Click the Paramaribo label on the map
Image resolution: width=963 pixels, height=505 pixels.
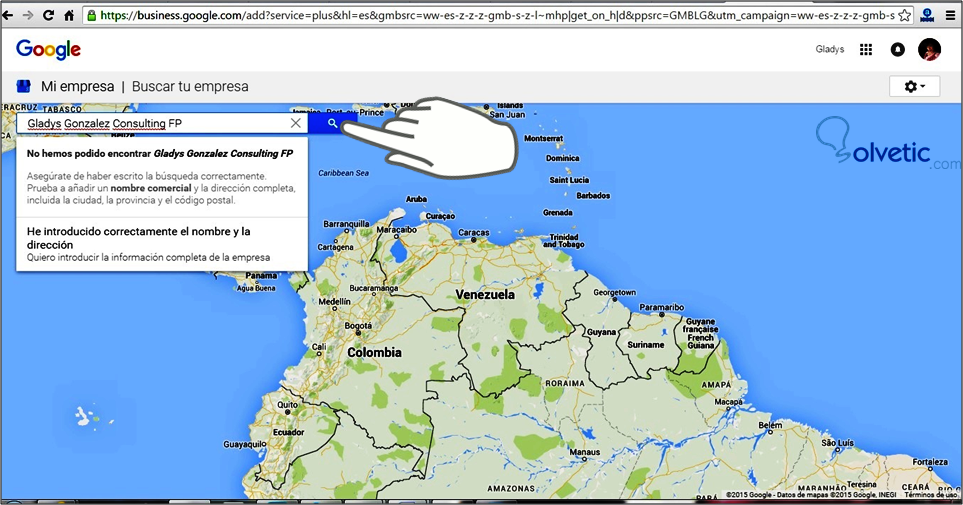(x=661, y=307)
